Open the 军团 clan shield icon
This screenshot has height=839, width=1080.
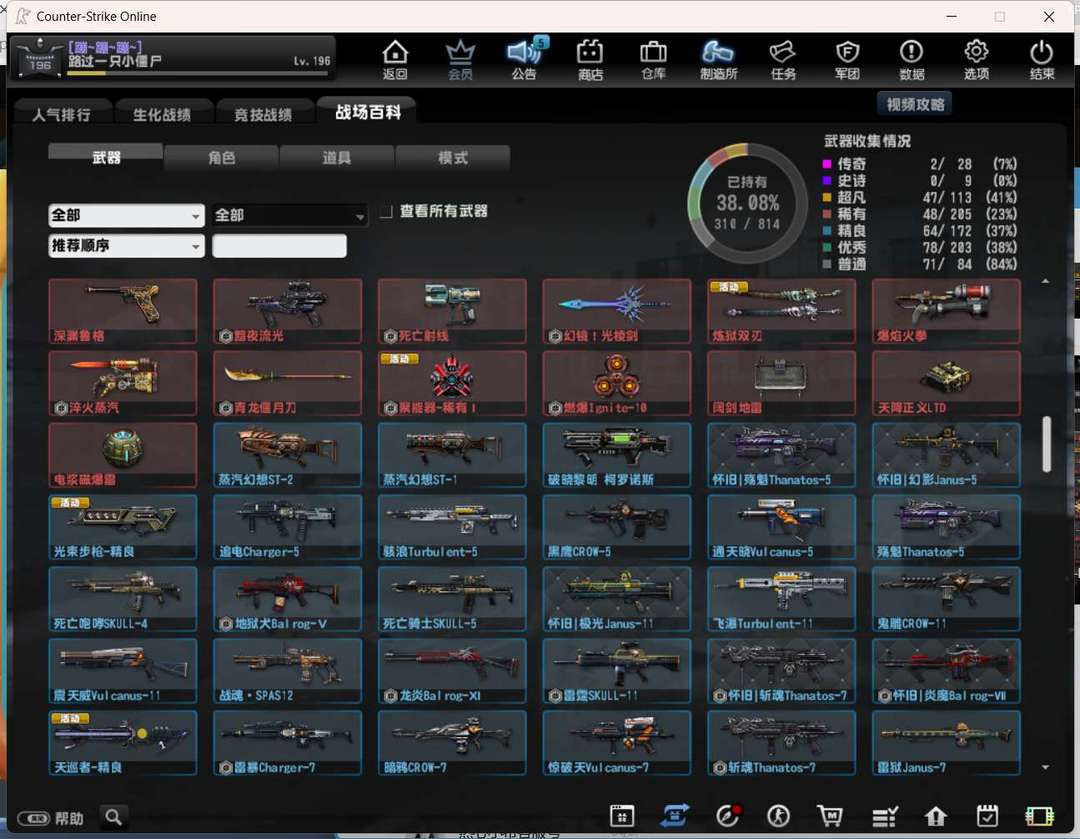click(x=847, y=59)
